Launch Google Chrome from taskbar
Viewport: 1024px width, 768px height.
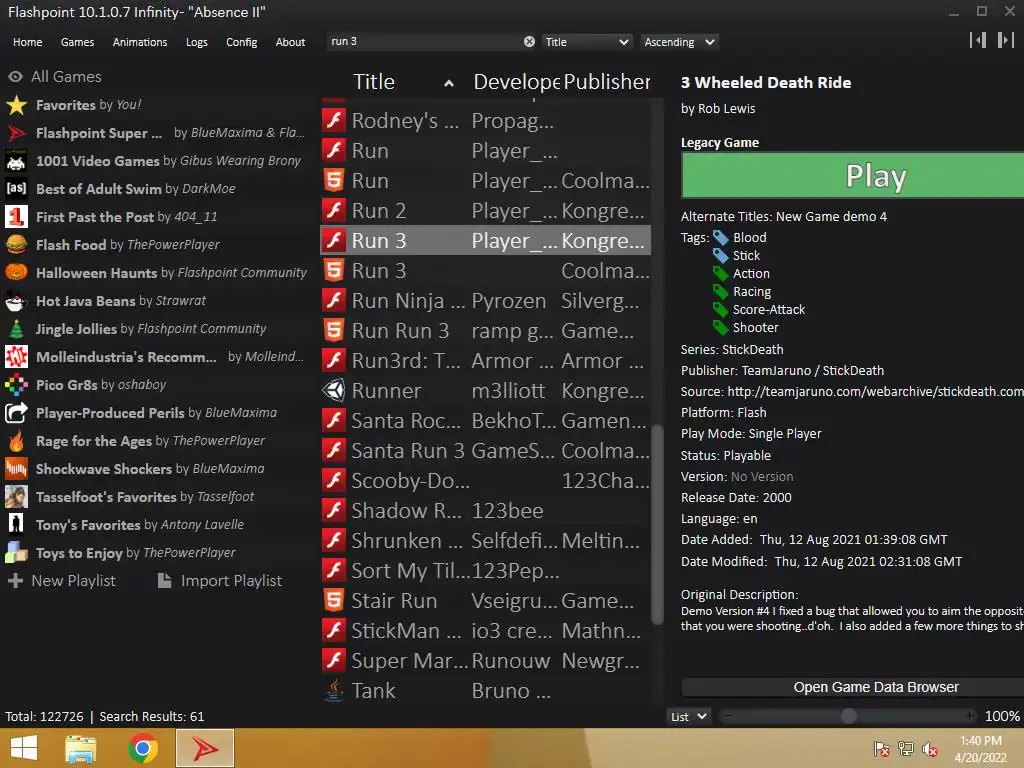[142, 748]
